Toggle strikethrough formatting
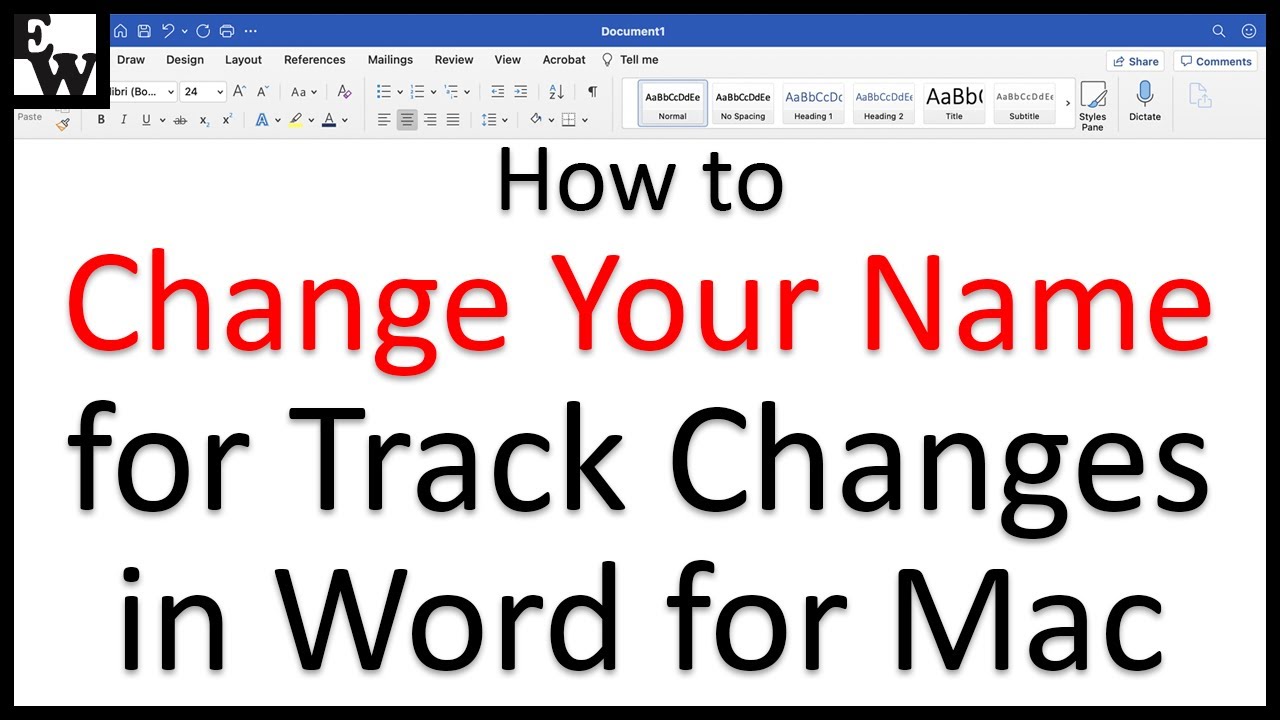The height and width of the screenshot is (720, 1280). [180, 120]
